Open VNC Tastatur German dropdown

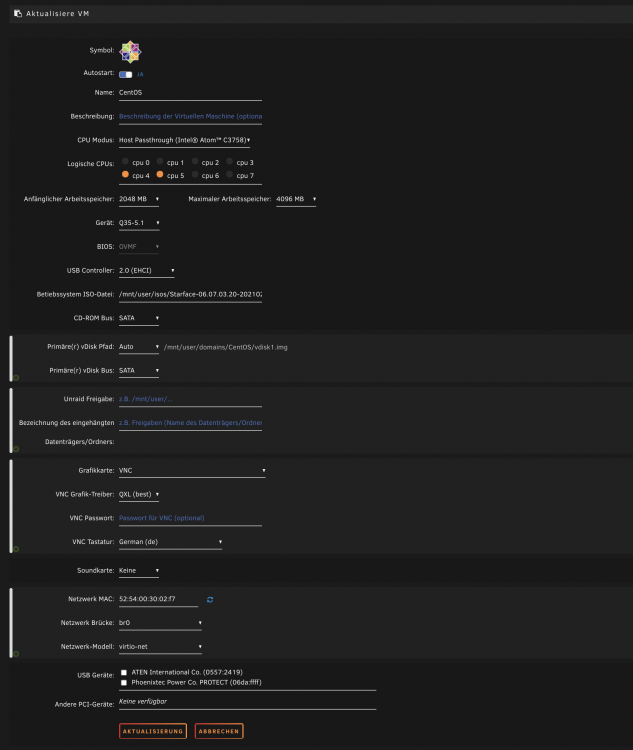[x=170, y=542]
